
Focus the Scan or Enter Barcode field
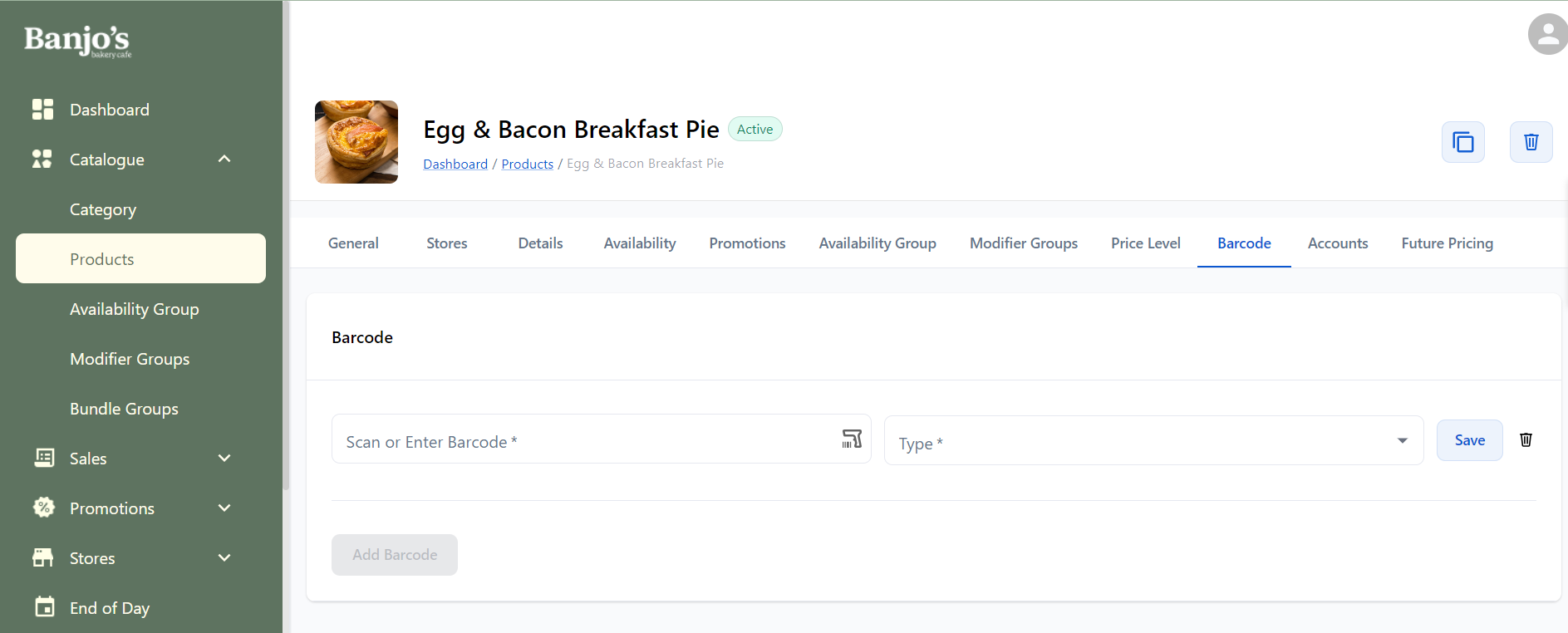[x=582, y=441]
